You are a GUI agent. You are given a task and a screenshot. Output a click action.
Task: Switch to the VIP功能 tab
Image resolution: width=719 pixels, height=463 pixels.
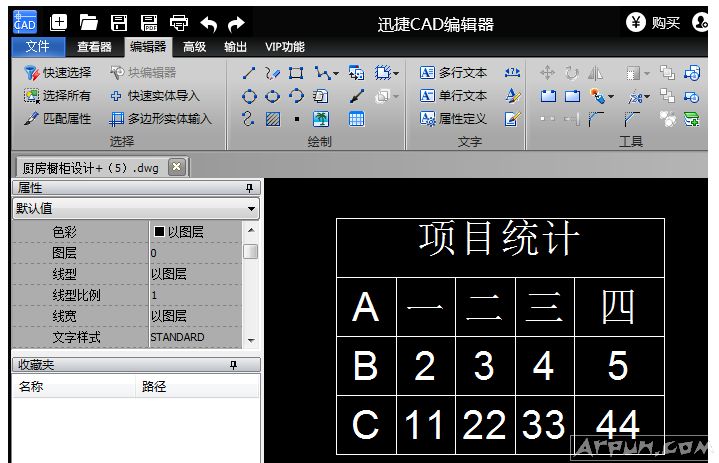tap(285, 47)
